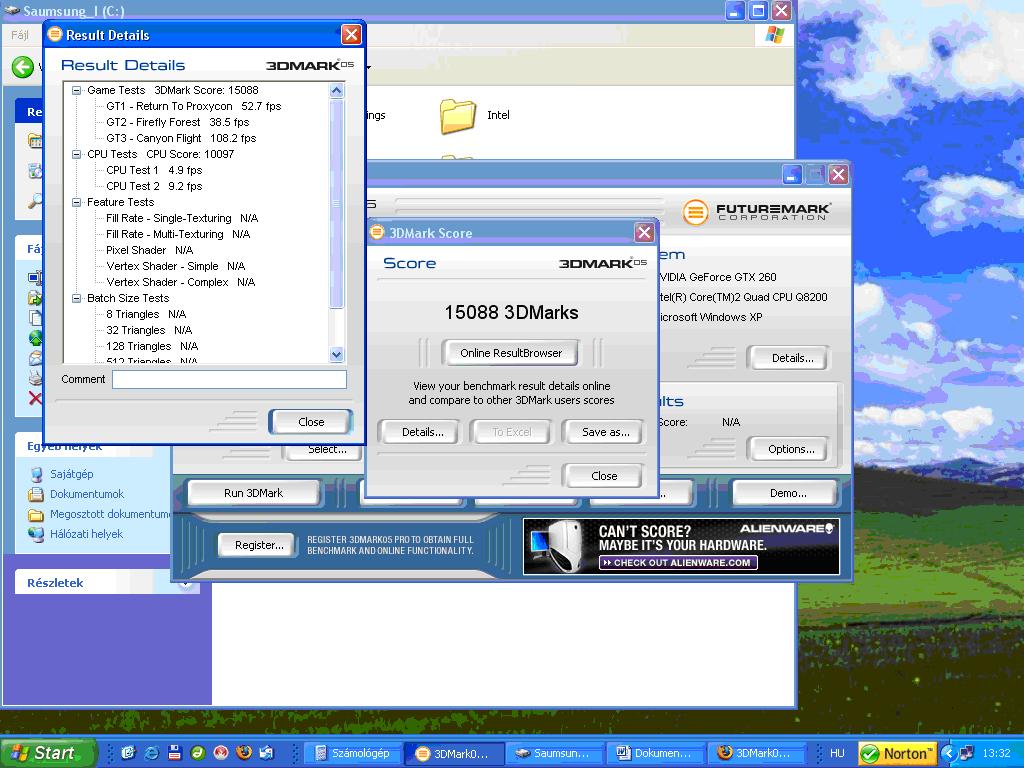
Task: Collapse the Feature Tests tree node
Action: click(x=76, y=202)
